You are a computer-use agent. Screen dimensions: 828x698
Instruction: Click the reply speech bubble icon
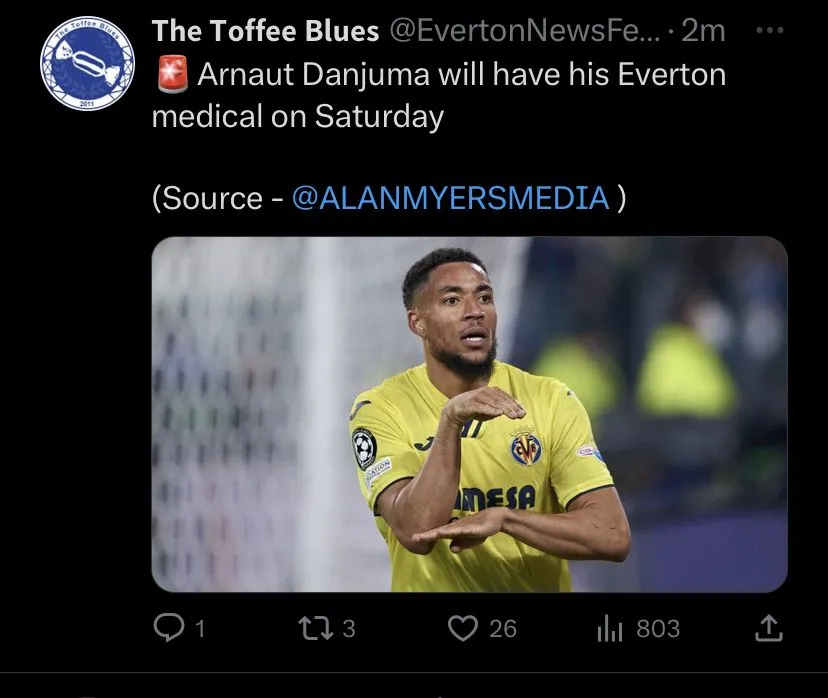pos(166,628)
